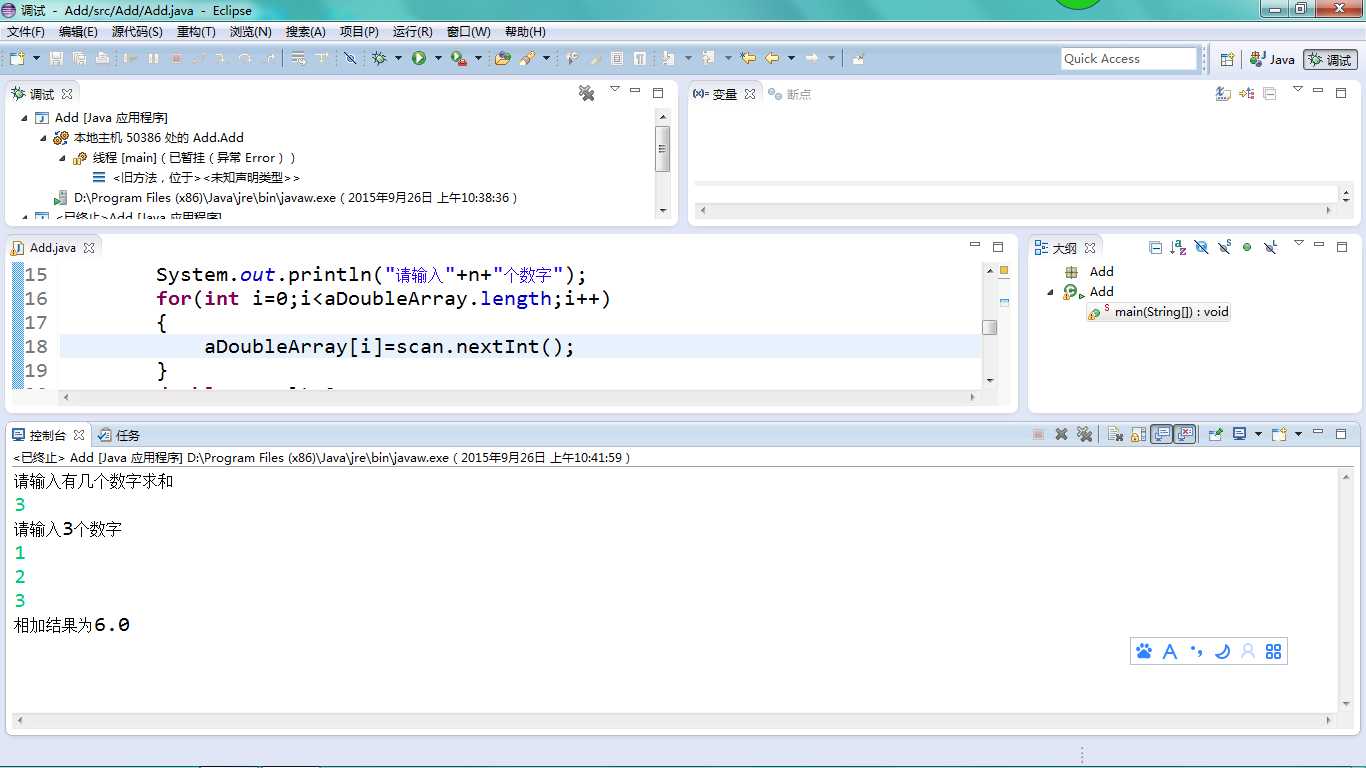Image resolution: width=1366 pixels, height=768 pixels.
Task: Toggle Hide Local Types in Outline toolbar
Action: point(1270,247)
